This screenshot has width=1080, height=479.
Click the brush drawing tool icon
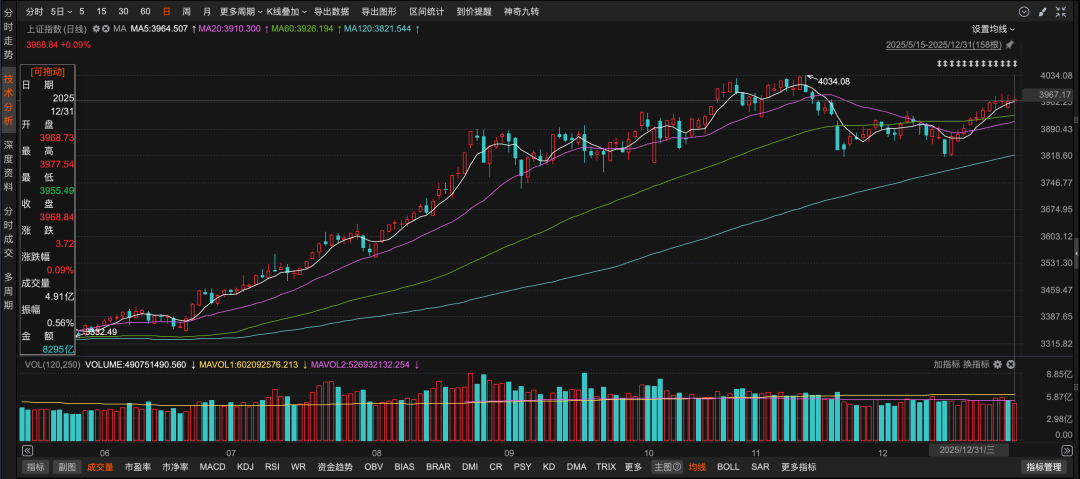click(1042, 11)
